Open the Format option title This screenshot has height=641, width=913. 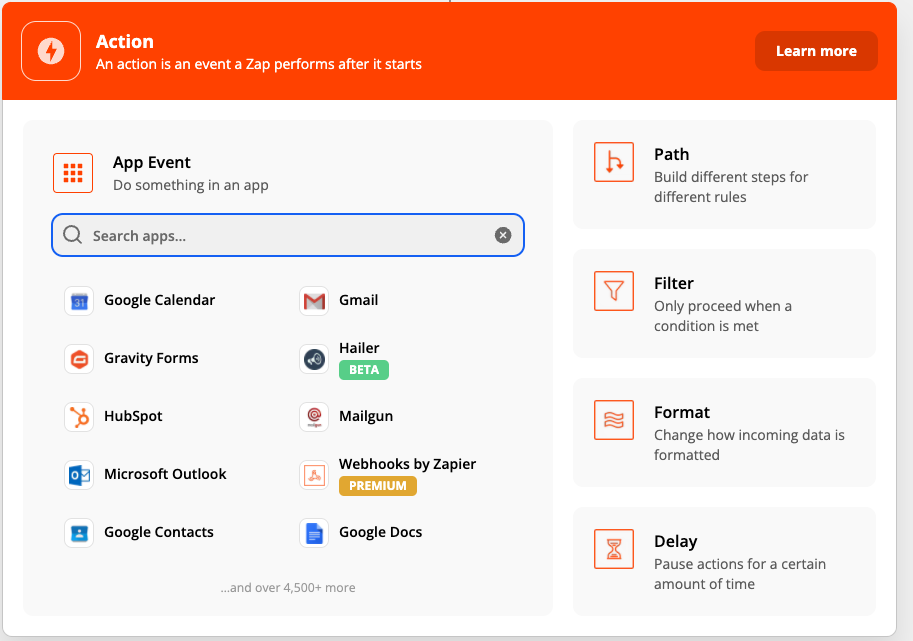[x=682, y=413]
